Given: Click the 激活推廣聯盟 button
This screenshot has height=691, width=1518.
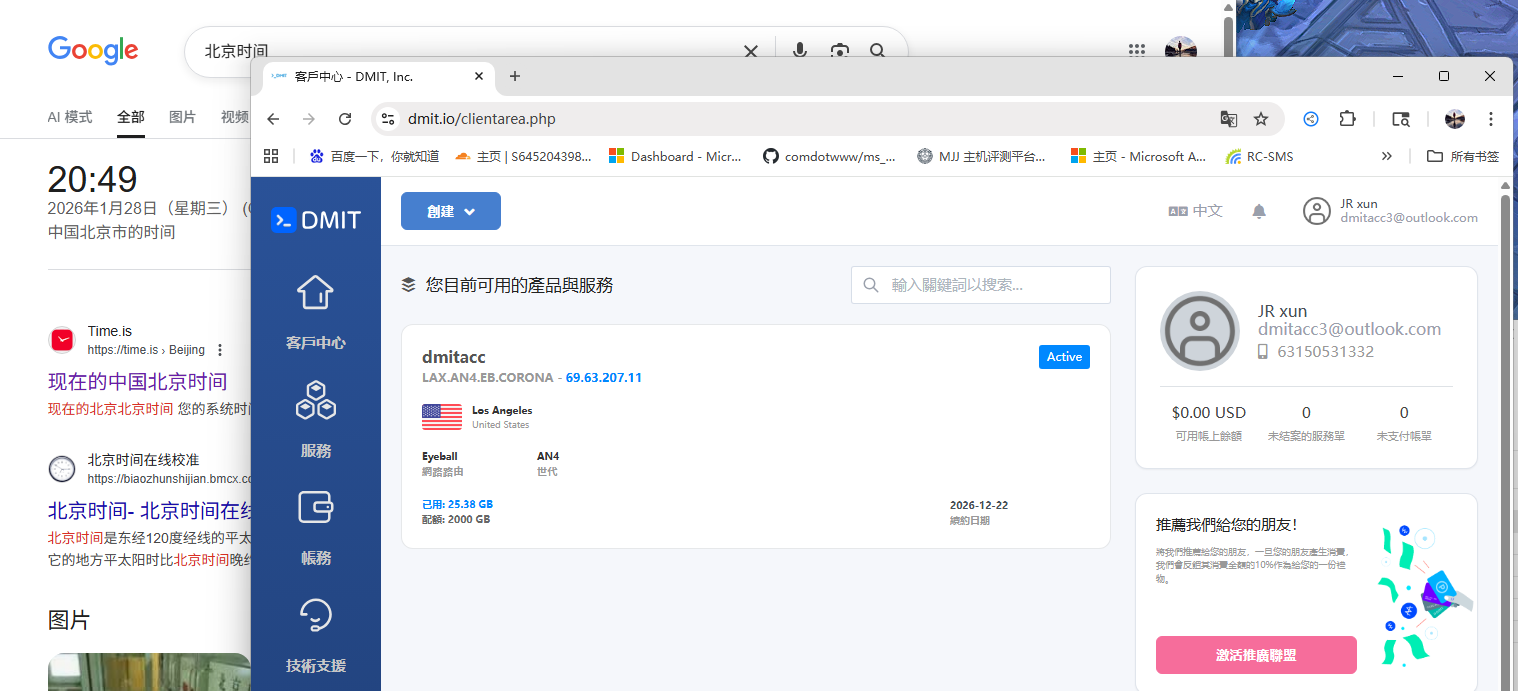Looking at the screenshot, I should click(1256, 655).
